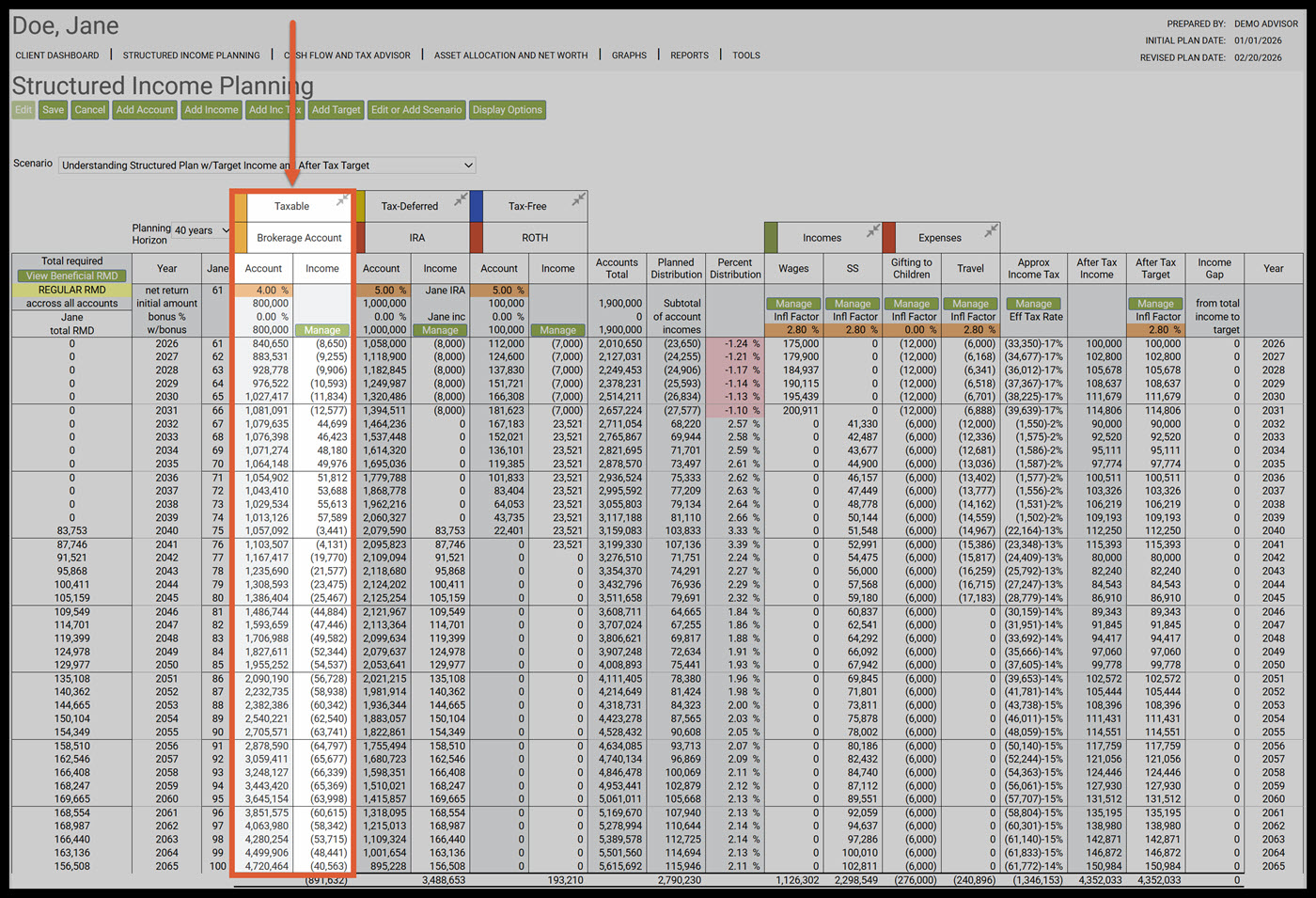
Task: Click Add Income
Action: pyautogui.click(x=211, y=110)
